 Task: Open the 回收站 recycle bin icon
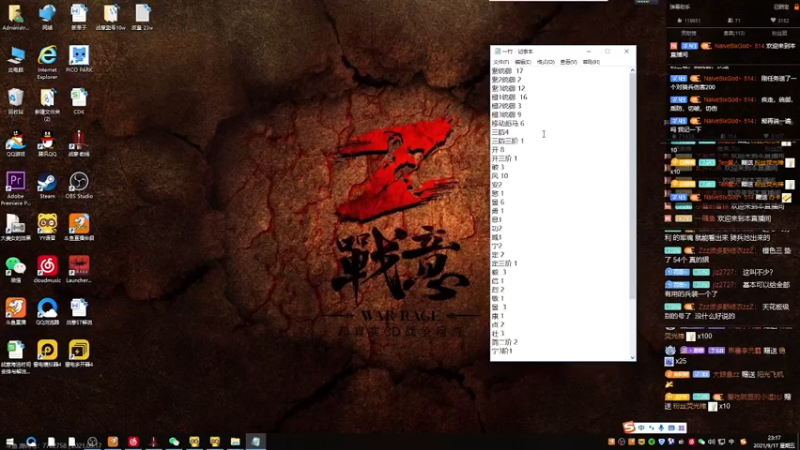click(x=16, y=101)
